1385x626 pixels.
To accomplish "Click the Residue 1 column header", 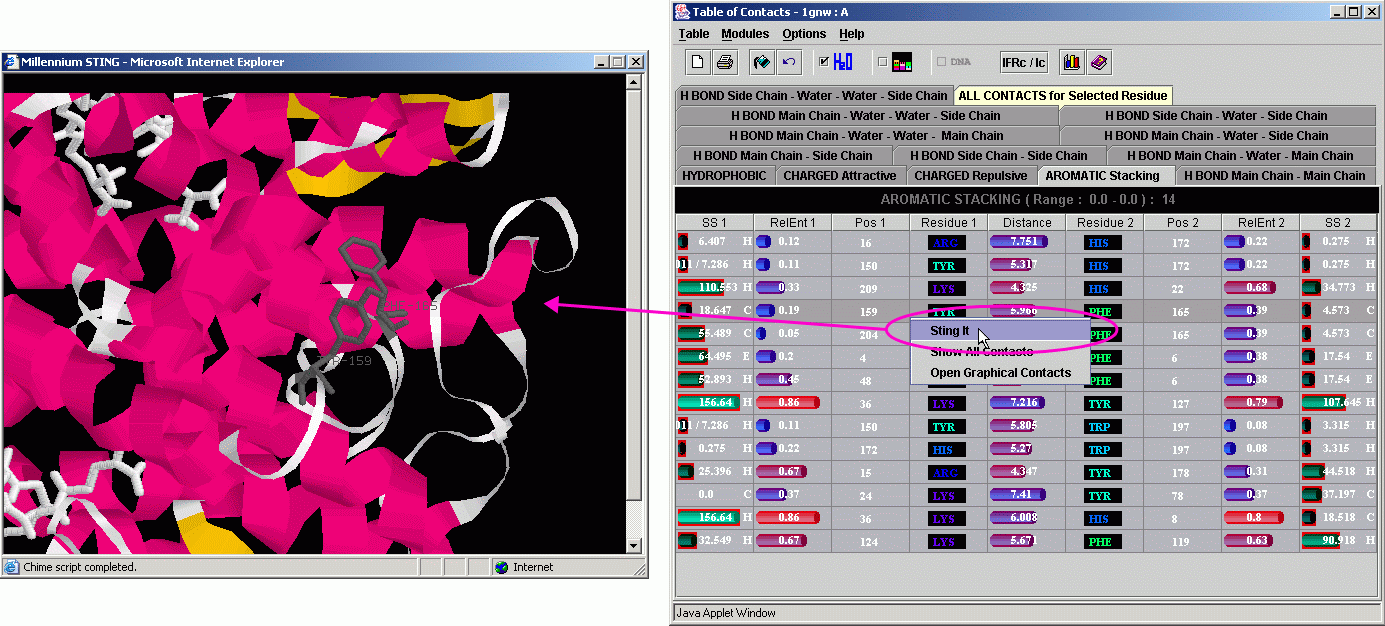I will pos(949,222).
